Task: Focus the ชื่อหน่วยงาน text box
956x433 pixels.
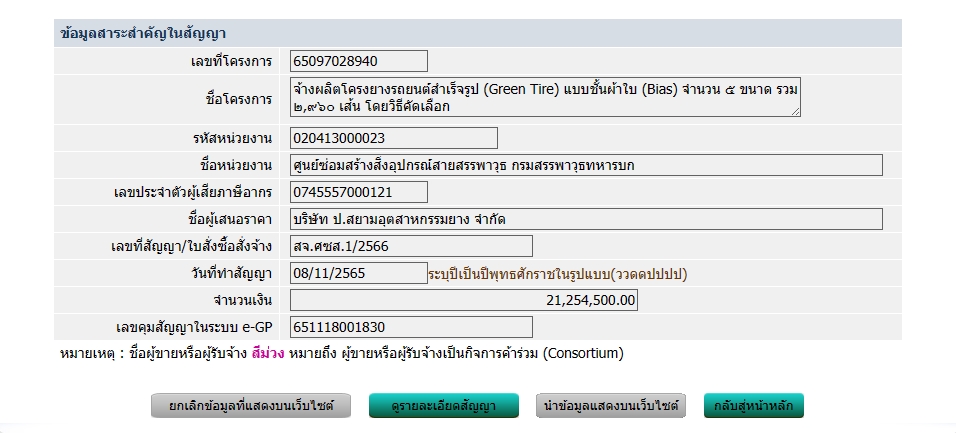Action: [586, 165]
